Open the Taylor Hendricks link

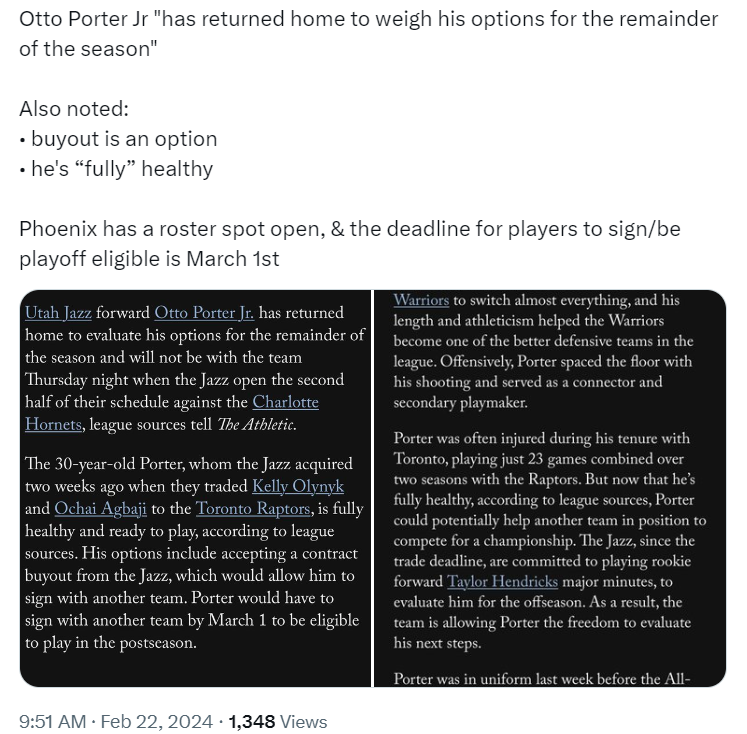[502, 582]
